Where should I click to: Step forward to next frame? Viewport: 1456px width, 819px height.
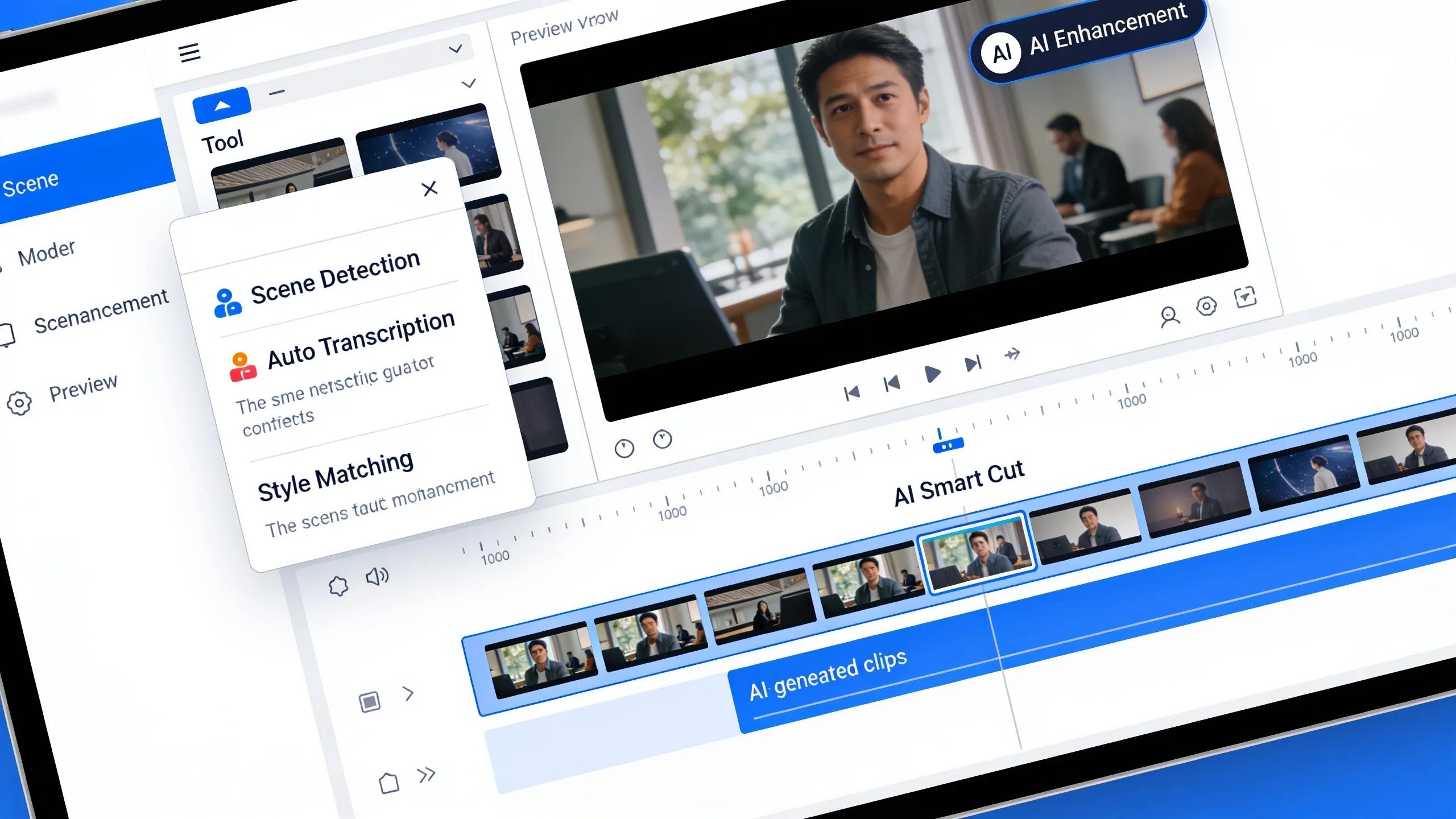coord(973,363)
